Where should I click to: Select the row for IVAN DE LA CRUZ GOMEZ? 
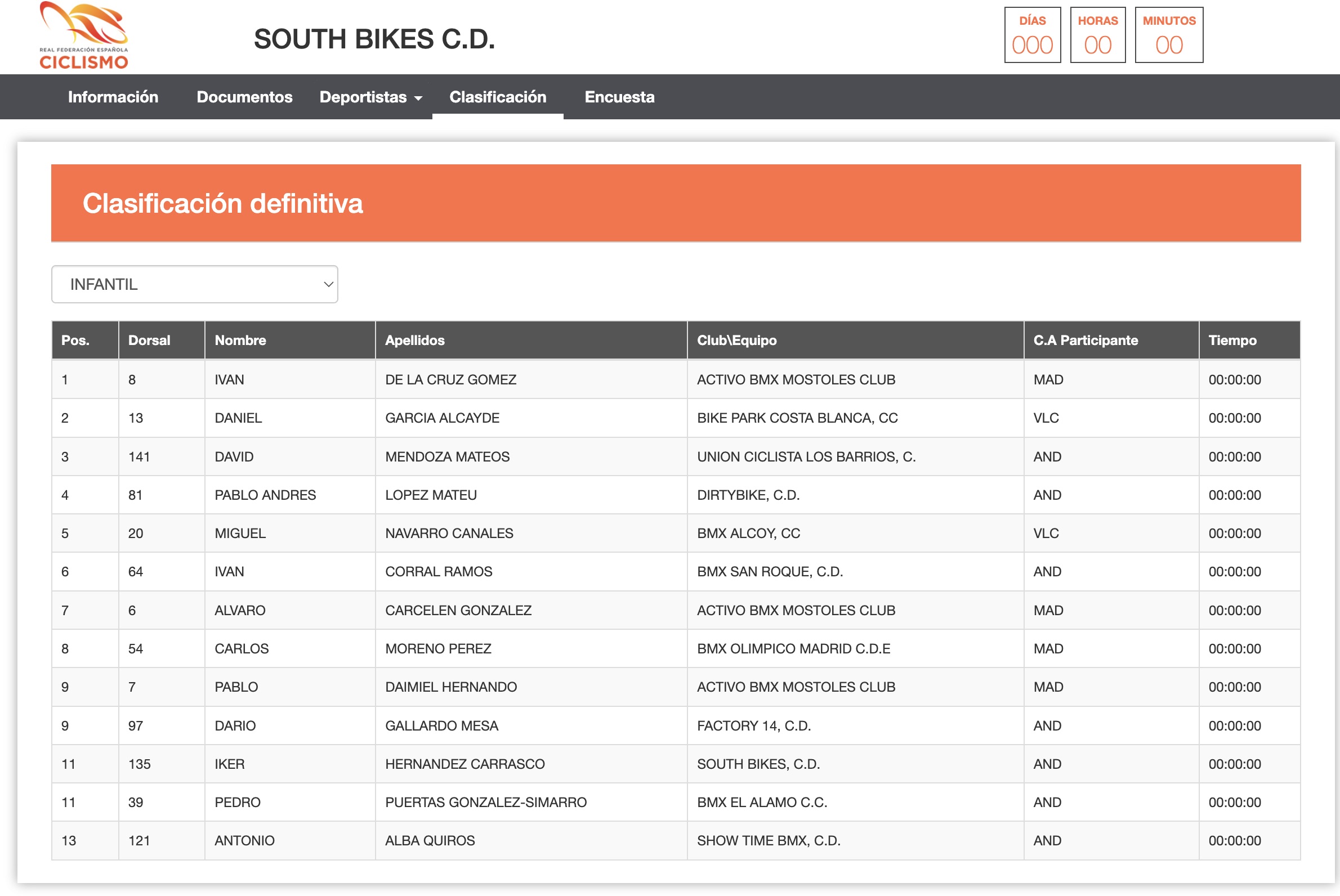coord(676,379)
